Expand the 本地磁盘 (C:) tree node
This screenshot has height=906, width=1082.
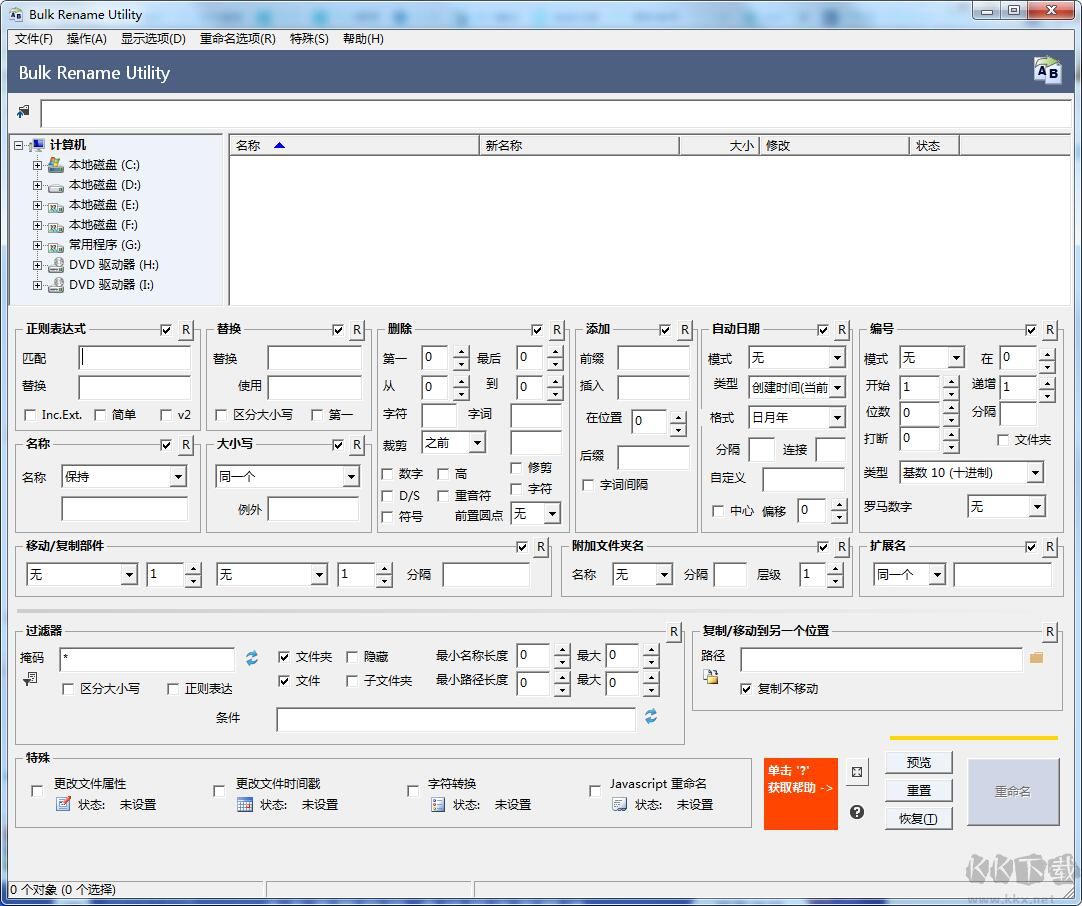pos(37,165)
